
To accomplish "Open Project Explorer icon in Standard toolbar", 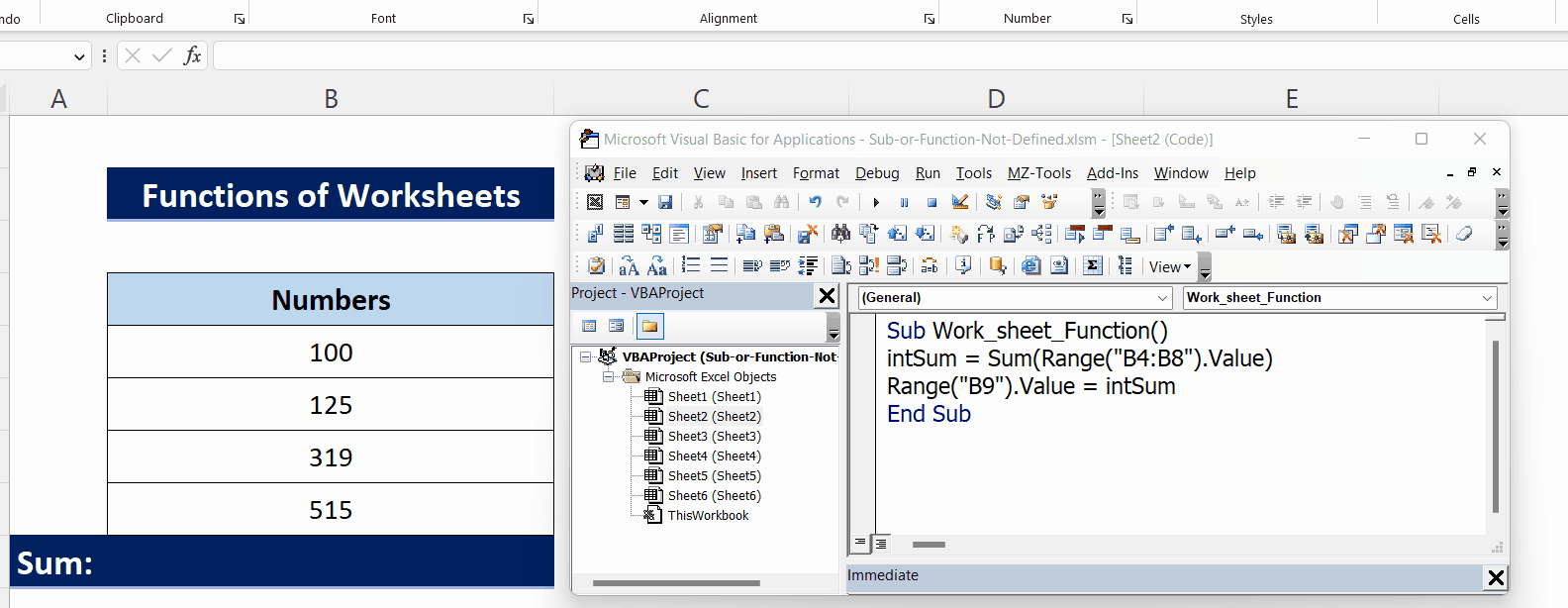I will pos(994,202).
